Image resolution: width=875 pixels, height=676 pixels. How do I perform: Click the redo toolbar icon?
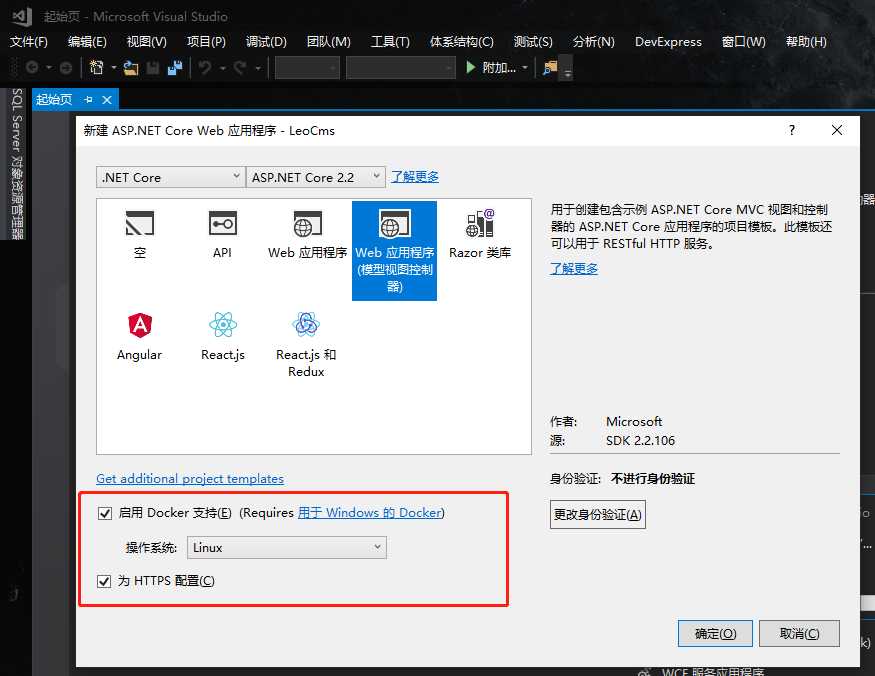240,68
